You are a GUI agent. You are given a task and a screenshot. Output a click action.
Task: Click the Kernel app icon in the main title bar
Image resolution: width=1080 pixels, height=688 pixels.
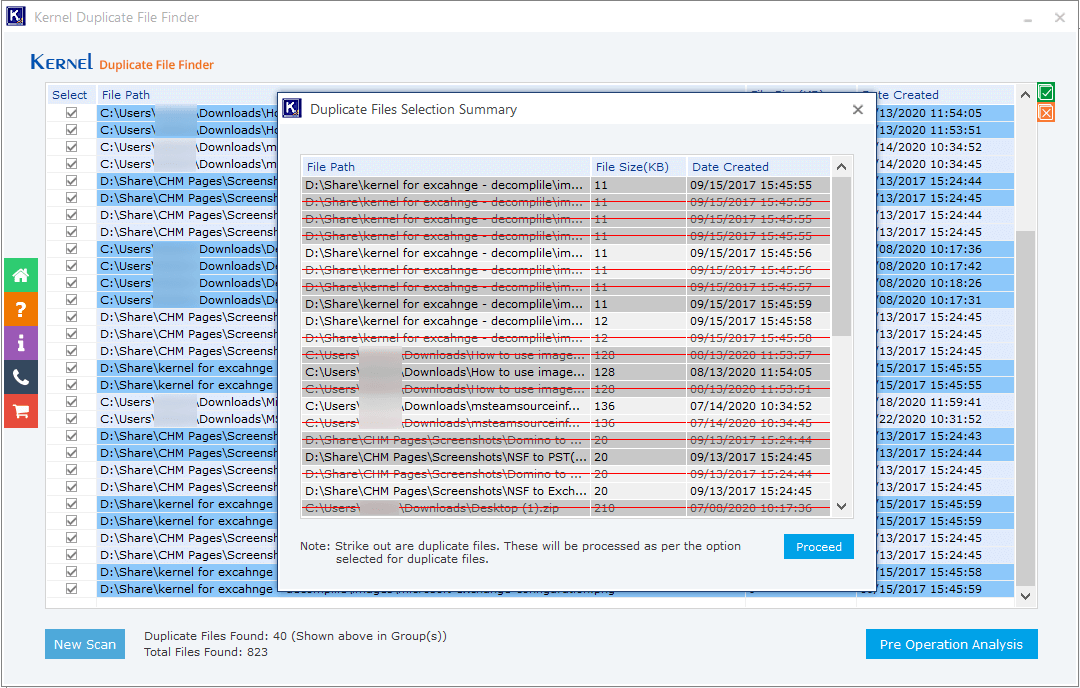(x=16, y=17)
